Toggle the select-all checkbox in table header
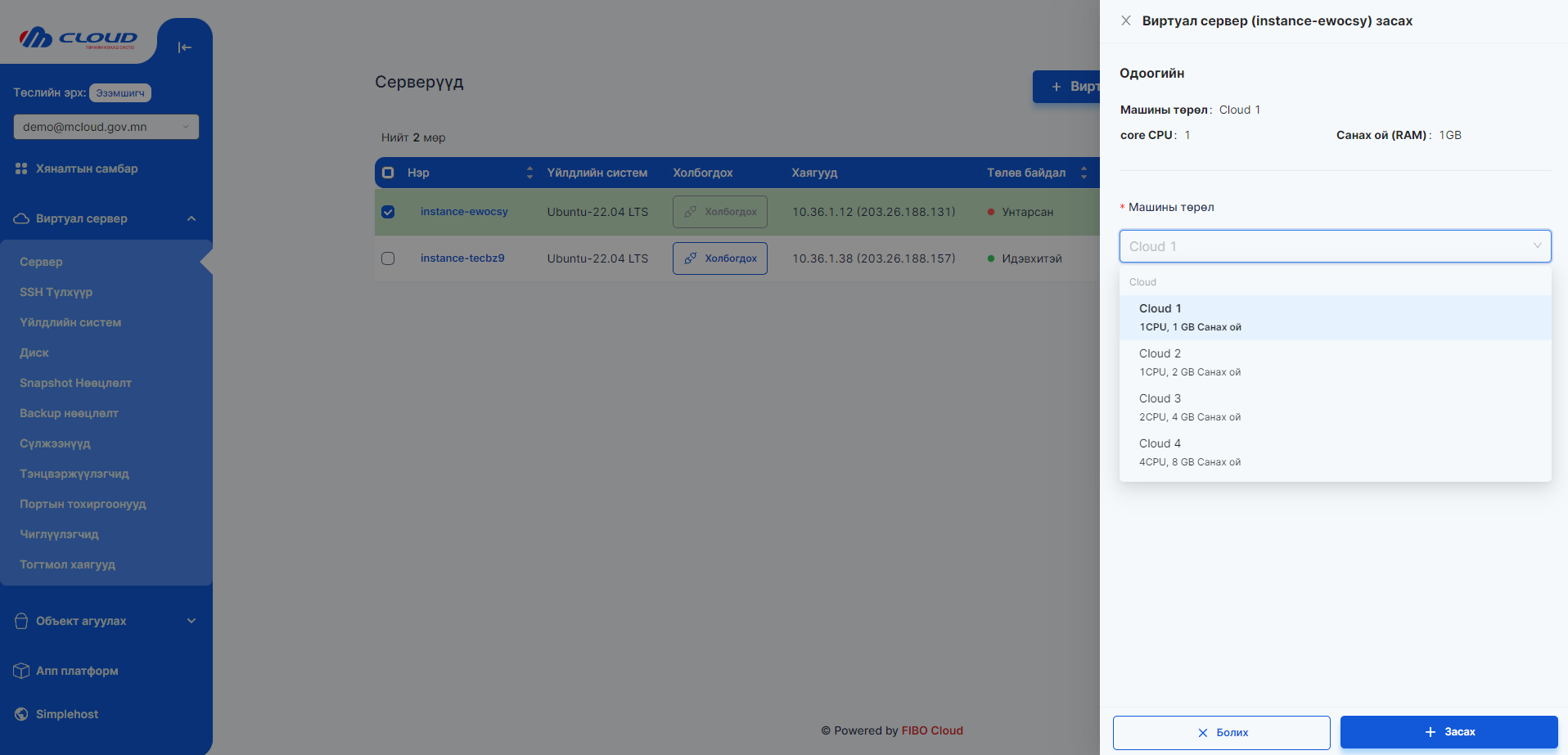Image resolution: width=1568 pixels, height=755 pixels. [x=388, y=173]
